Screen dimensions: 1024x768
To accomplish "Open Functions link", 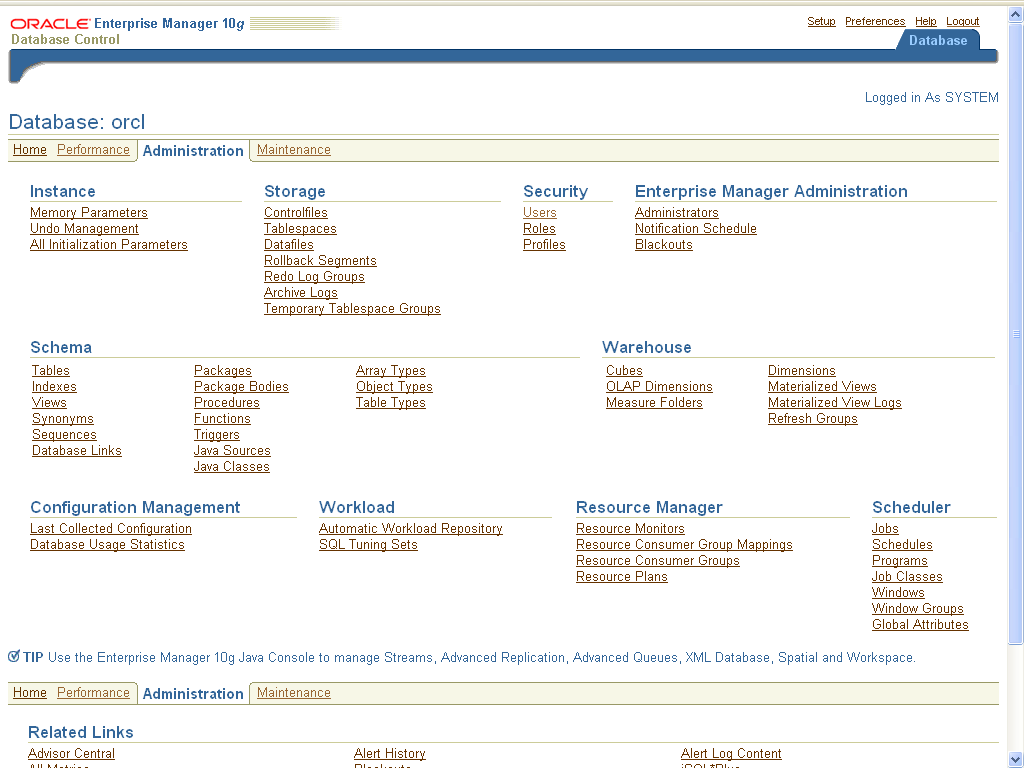I will [x=222, y=419].
